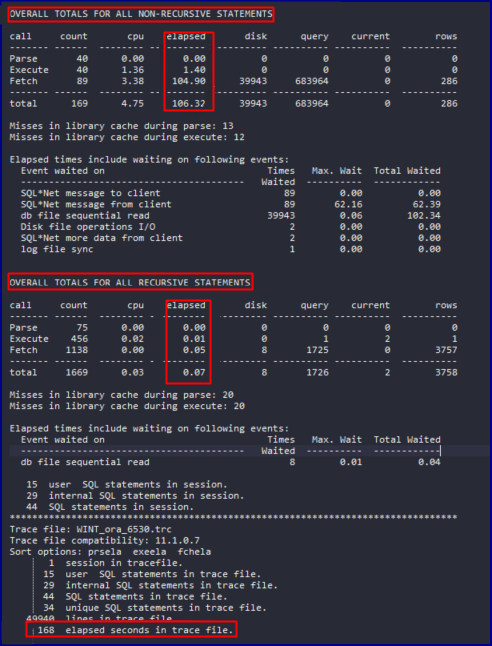Click the recursive Fetch query value 1725

(x=317, y=350)
